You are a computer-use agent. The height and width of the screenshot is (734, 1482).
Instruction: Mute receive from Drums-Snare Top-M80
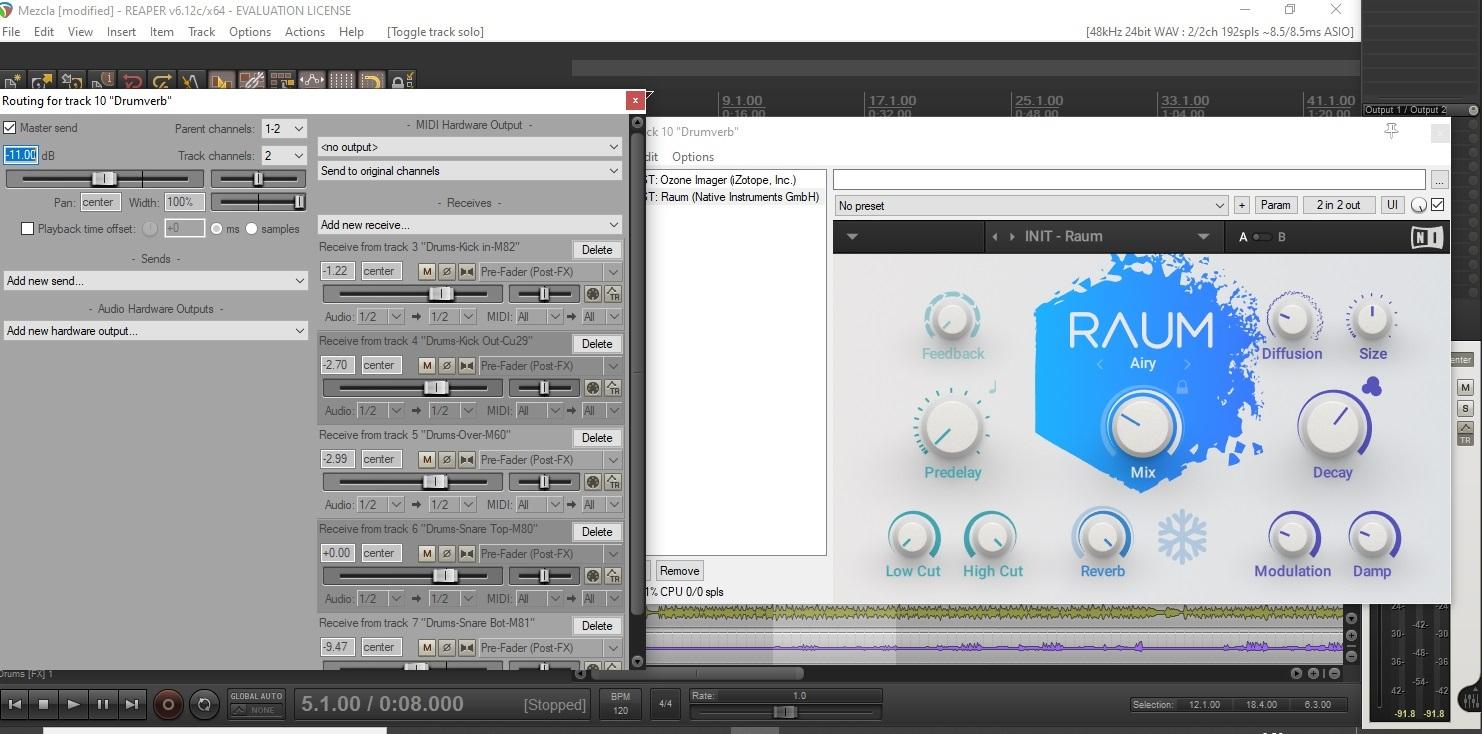click(427, 553)
